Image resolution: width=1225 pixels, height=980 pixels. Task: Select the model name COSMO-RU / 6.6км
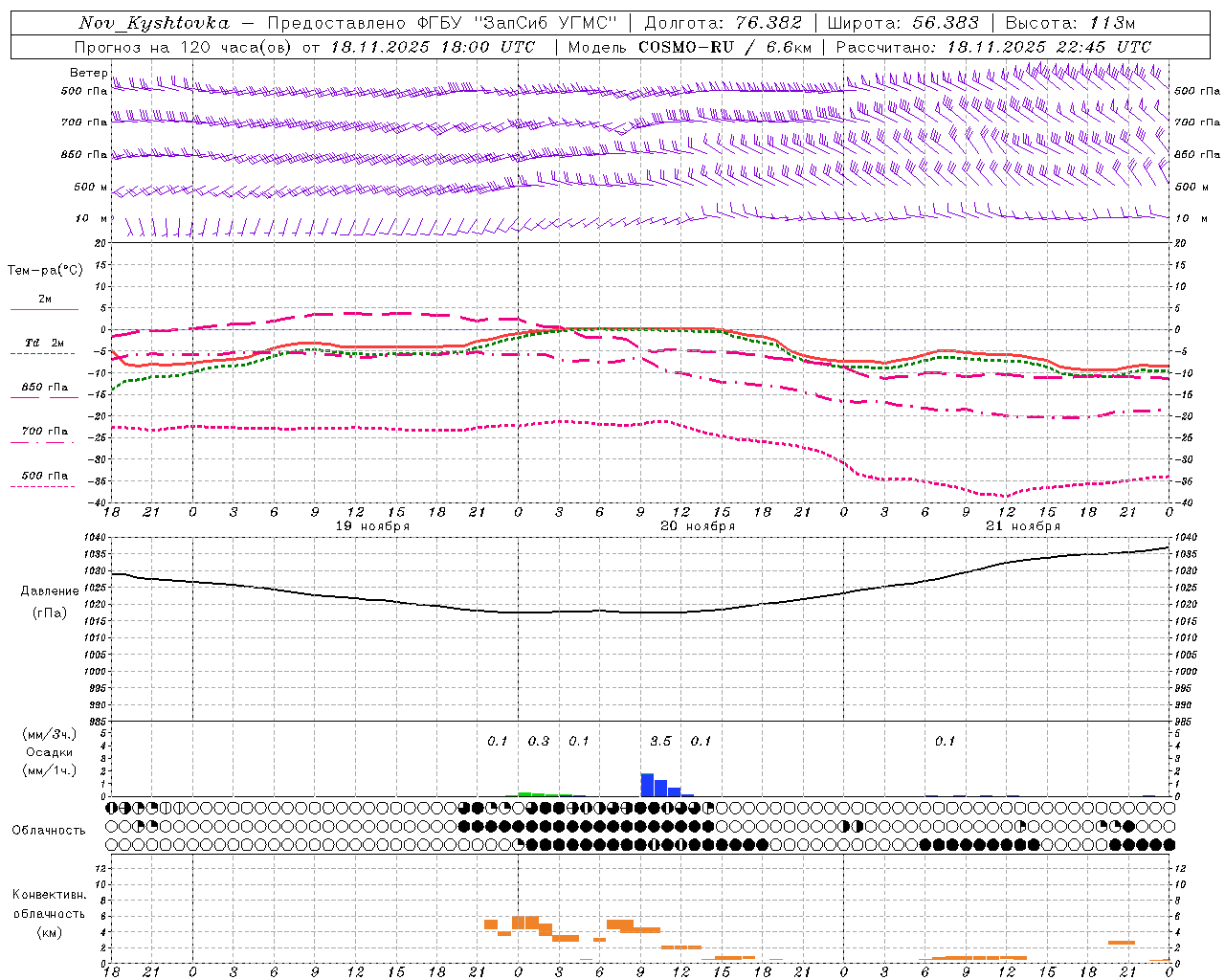(724, 46)
